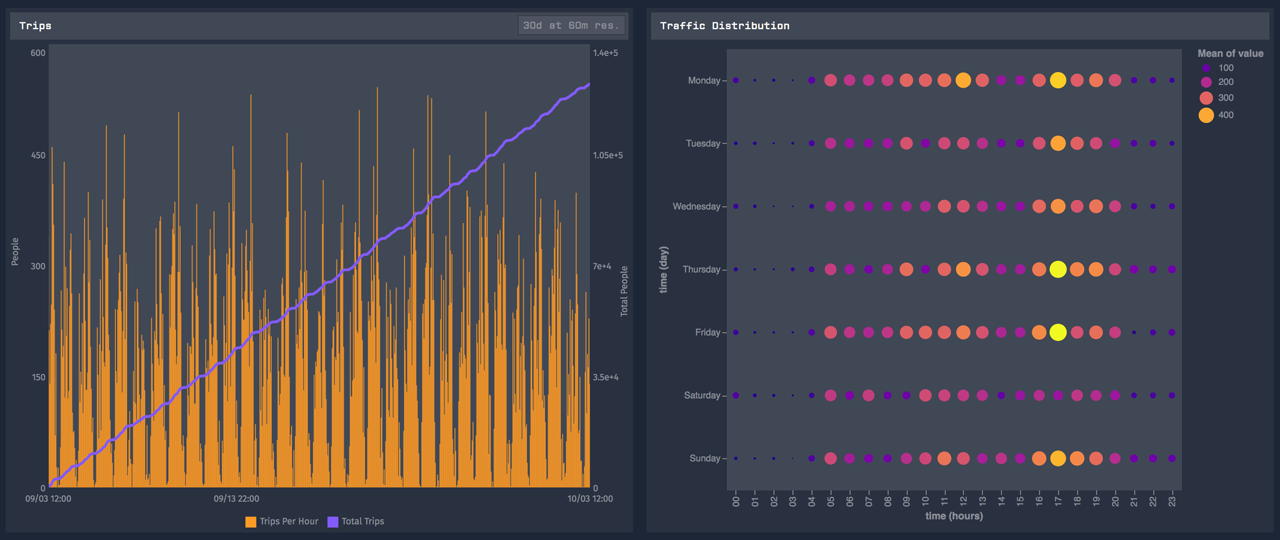Viewport: 1280px width, 540px height.
Task: Select the Traffic Distribution panel title
Action: point(725,26)
